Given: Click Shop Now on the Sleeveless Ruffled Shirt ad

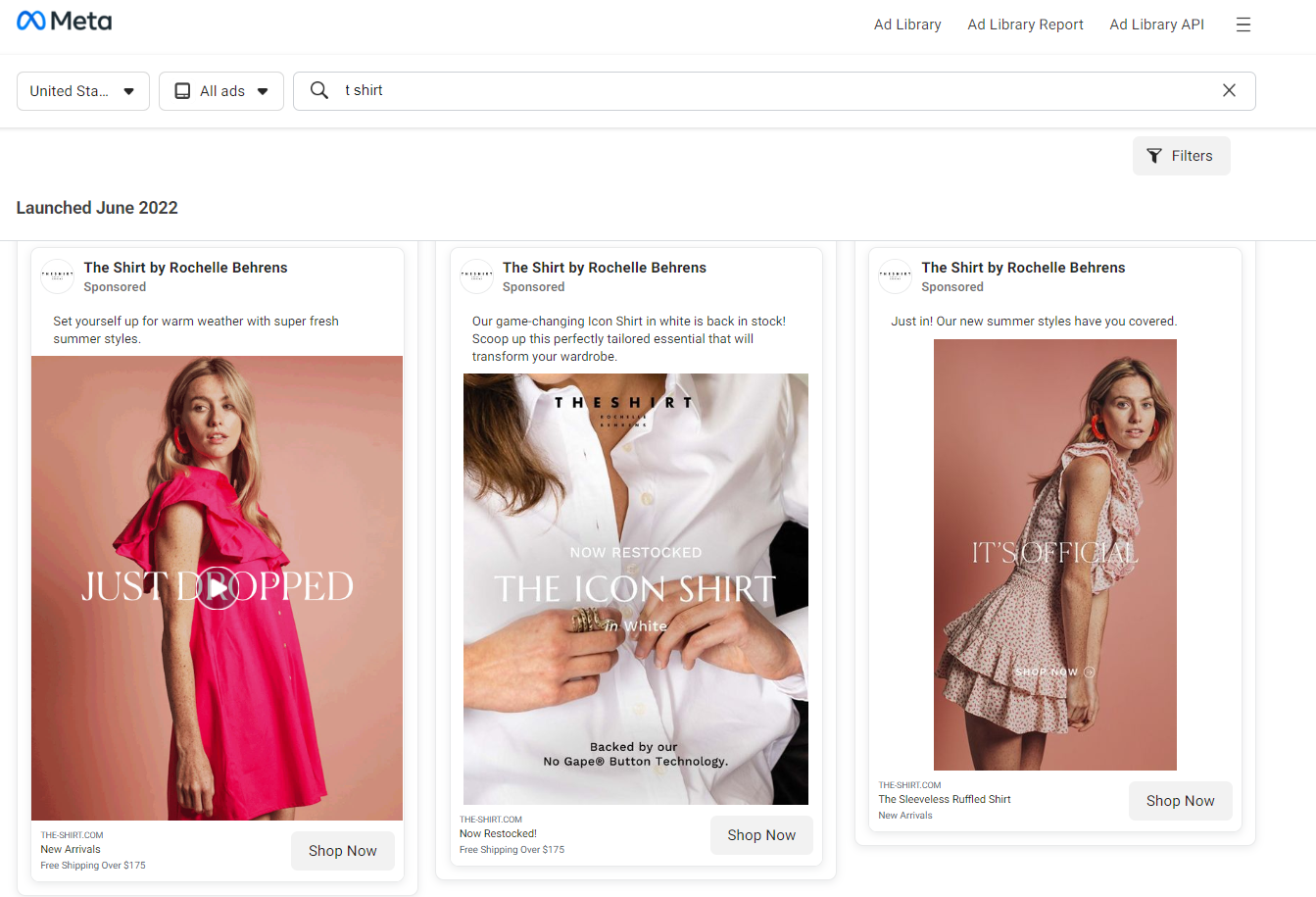Looking at the screenshot, I should click(x=1181, y=801).
